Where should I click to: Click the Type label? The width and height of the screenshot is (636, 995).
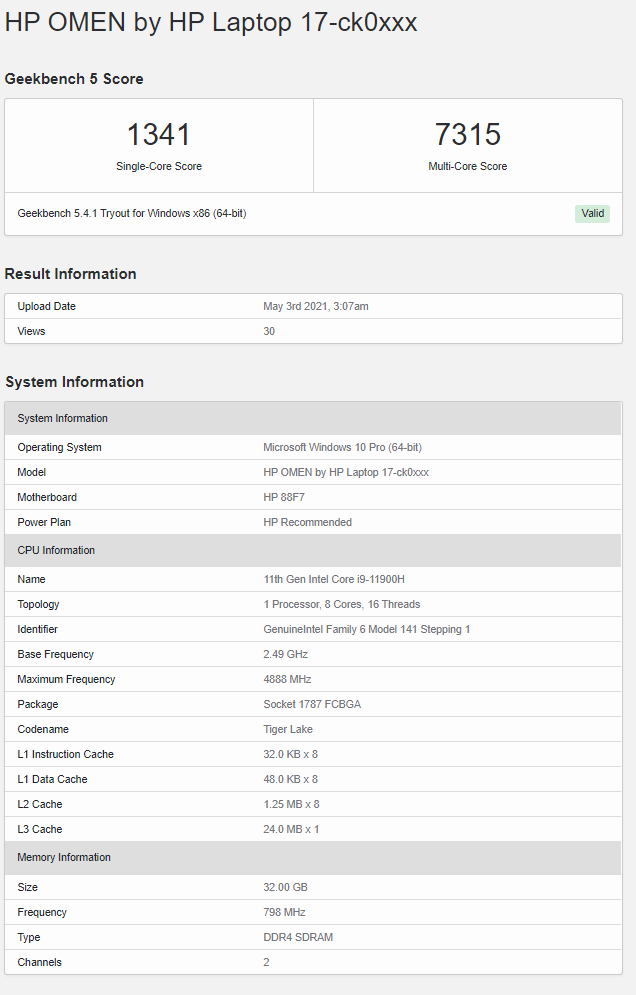point(29,937)
